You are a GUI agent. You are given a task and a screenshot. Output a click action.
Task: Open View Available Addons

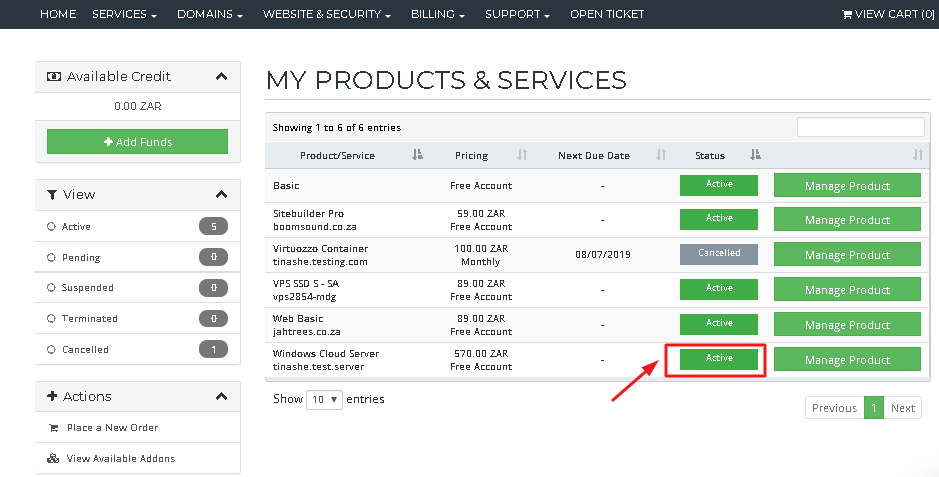121,458
